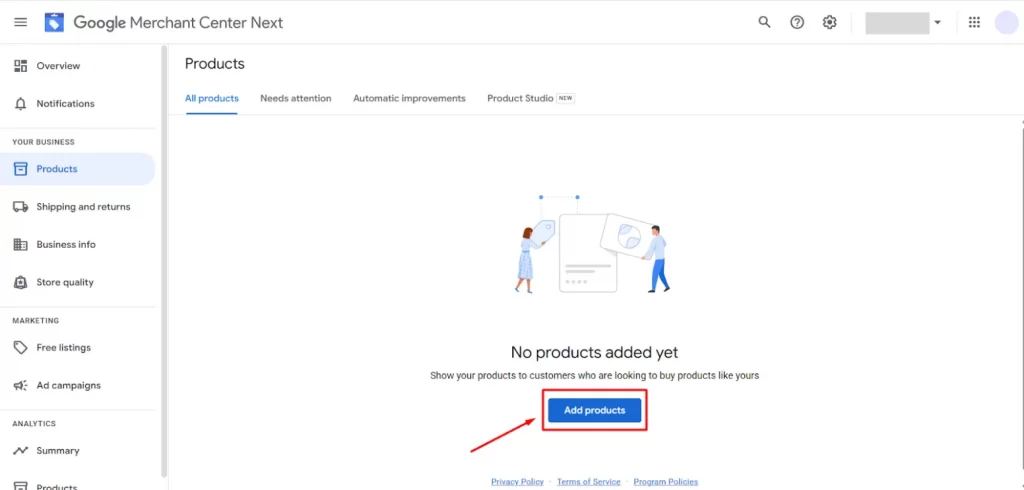Select the All products tab
The image size is (1024, 490).
[212, 98]
